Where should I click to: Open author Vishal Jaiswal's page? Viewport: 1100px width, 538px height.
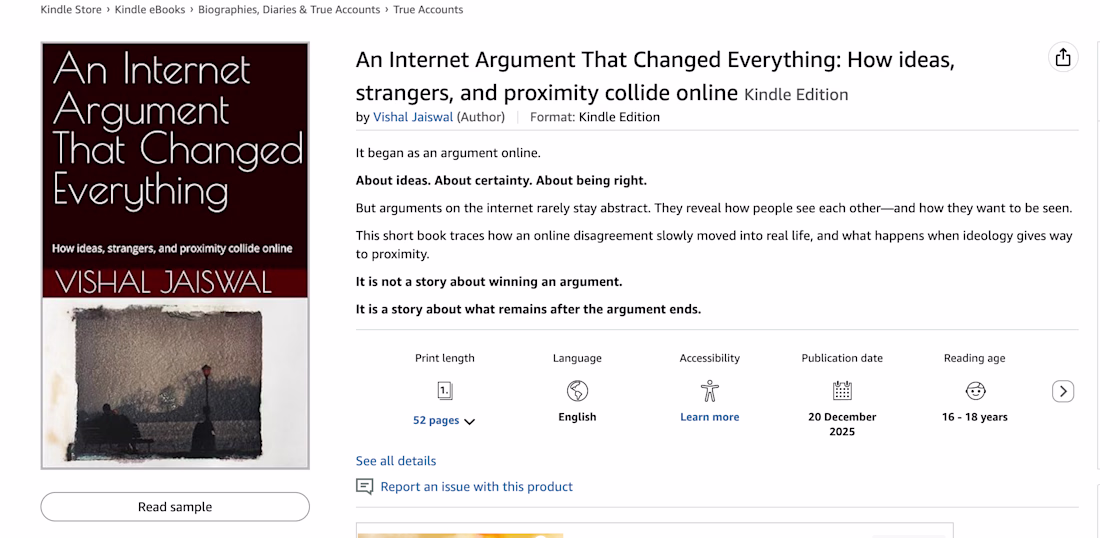[413, 117]
